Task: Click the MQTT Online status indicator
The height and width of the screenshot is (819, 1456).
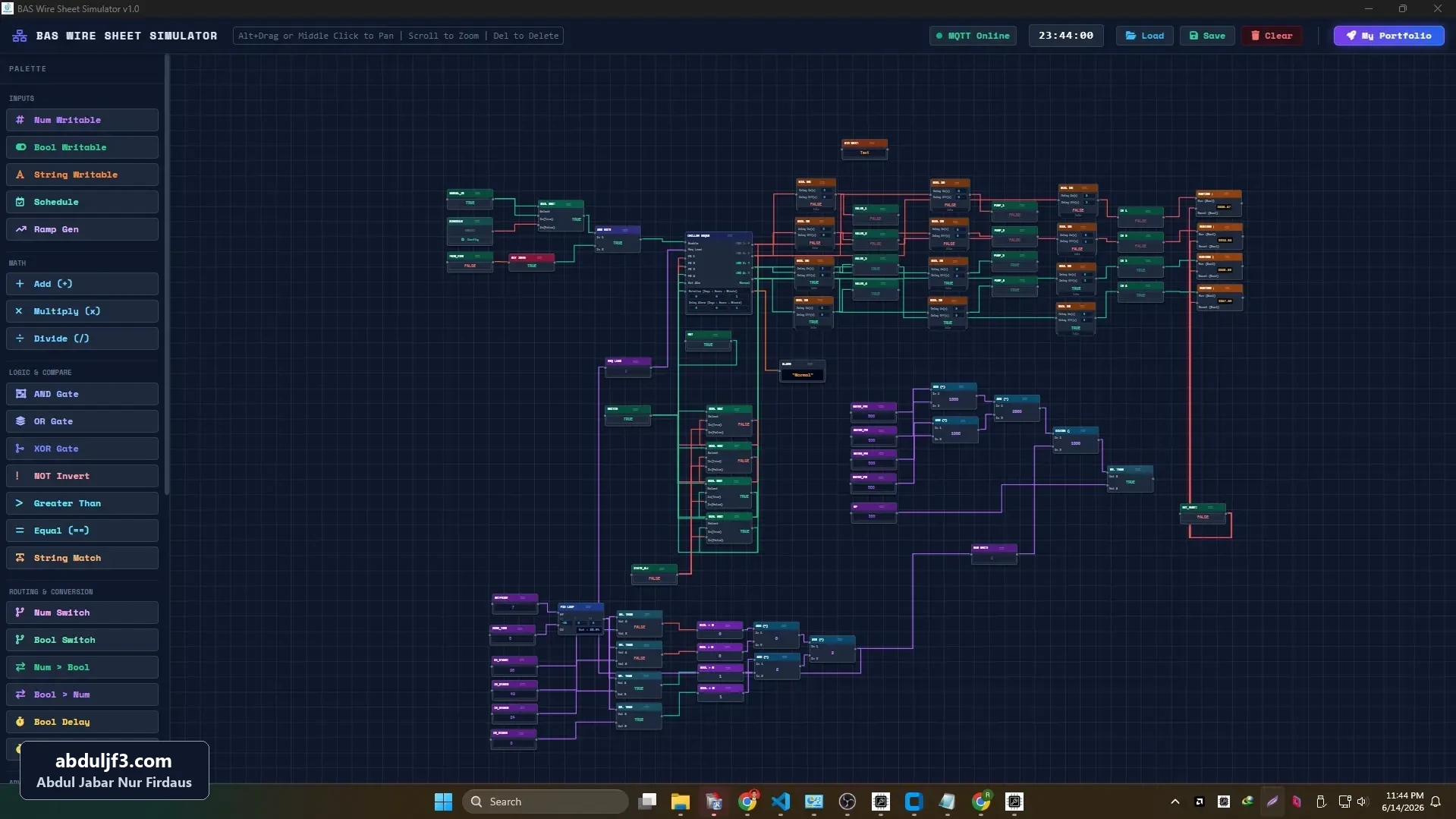Action: [x=973, y=36]
